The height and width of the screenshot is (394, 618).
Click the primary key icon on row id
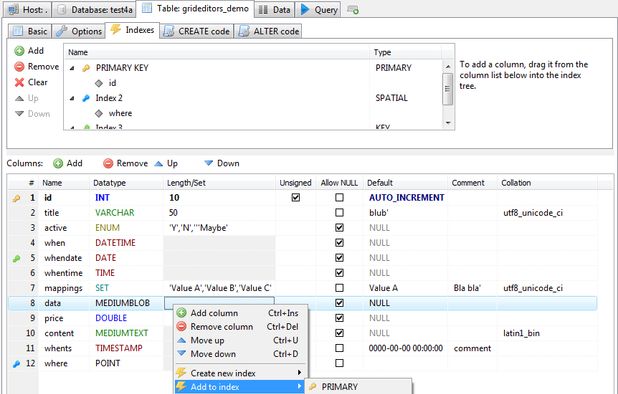(16, 198)
